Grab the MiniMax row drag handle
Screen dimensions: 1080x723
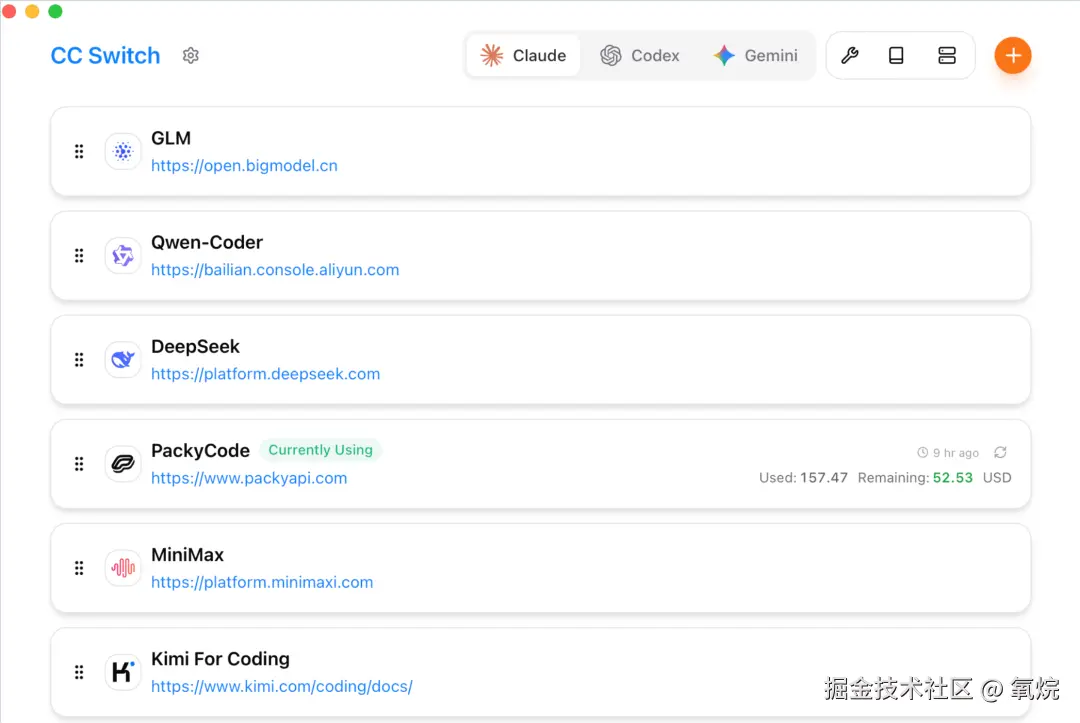(79, 567)
